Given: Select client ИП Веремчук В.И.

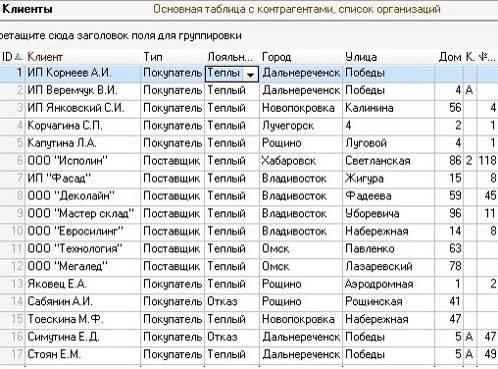Looking at the screenshot, I should pos(72,90).
